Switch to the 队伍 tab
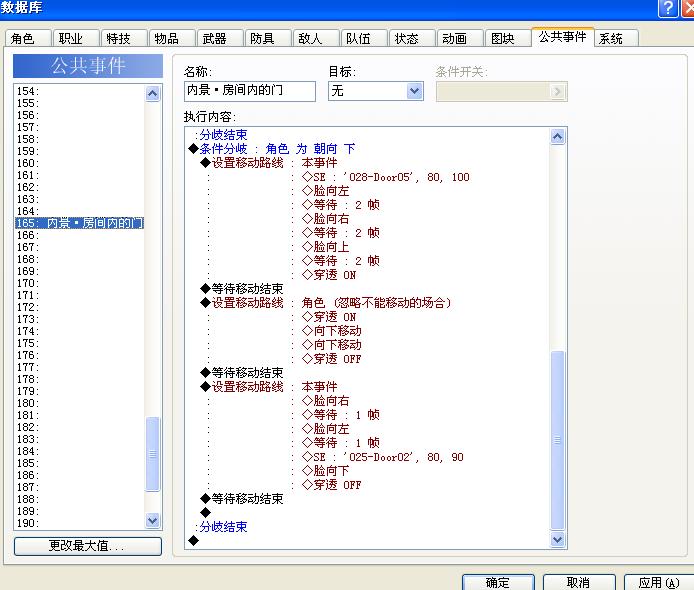 [x=364, y=39]
